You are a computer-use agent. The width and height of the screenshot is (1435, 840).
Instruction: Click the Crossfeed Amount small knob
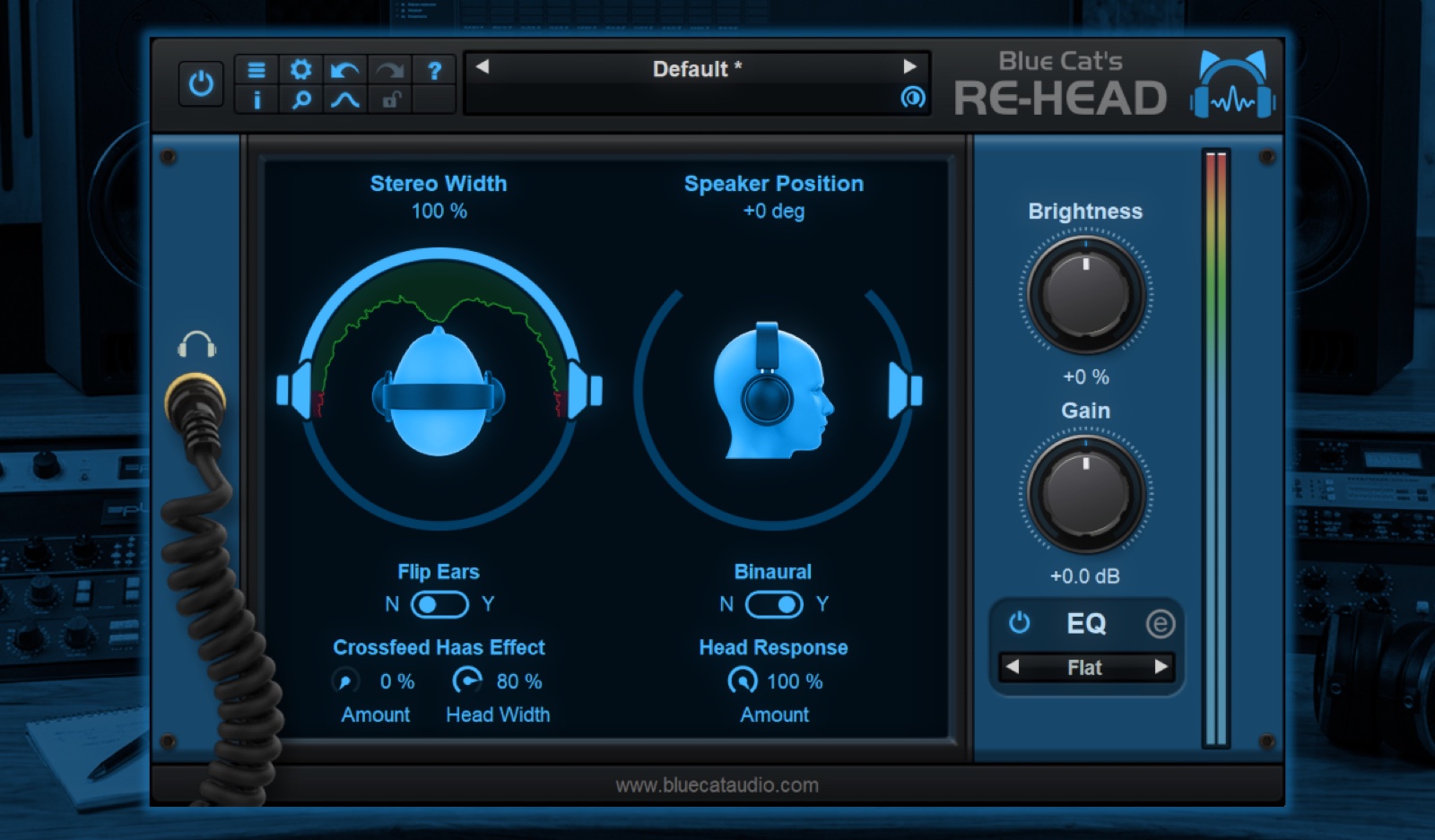click(345, 681)
